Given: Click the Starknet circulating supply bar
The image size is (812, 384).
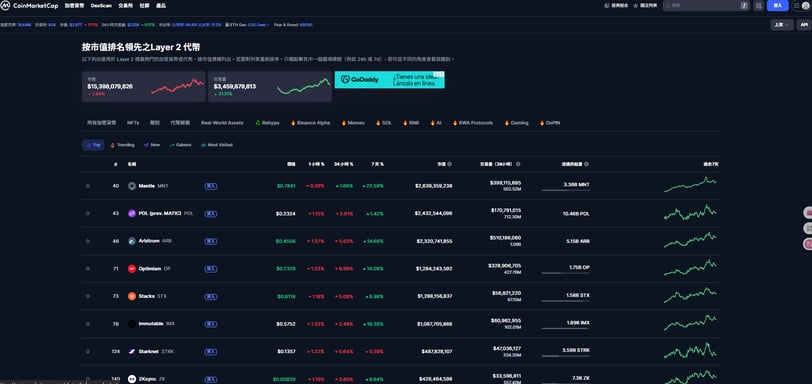Looking at the screenshot, I should coord(566,356).
